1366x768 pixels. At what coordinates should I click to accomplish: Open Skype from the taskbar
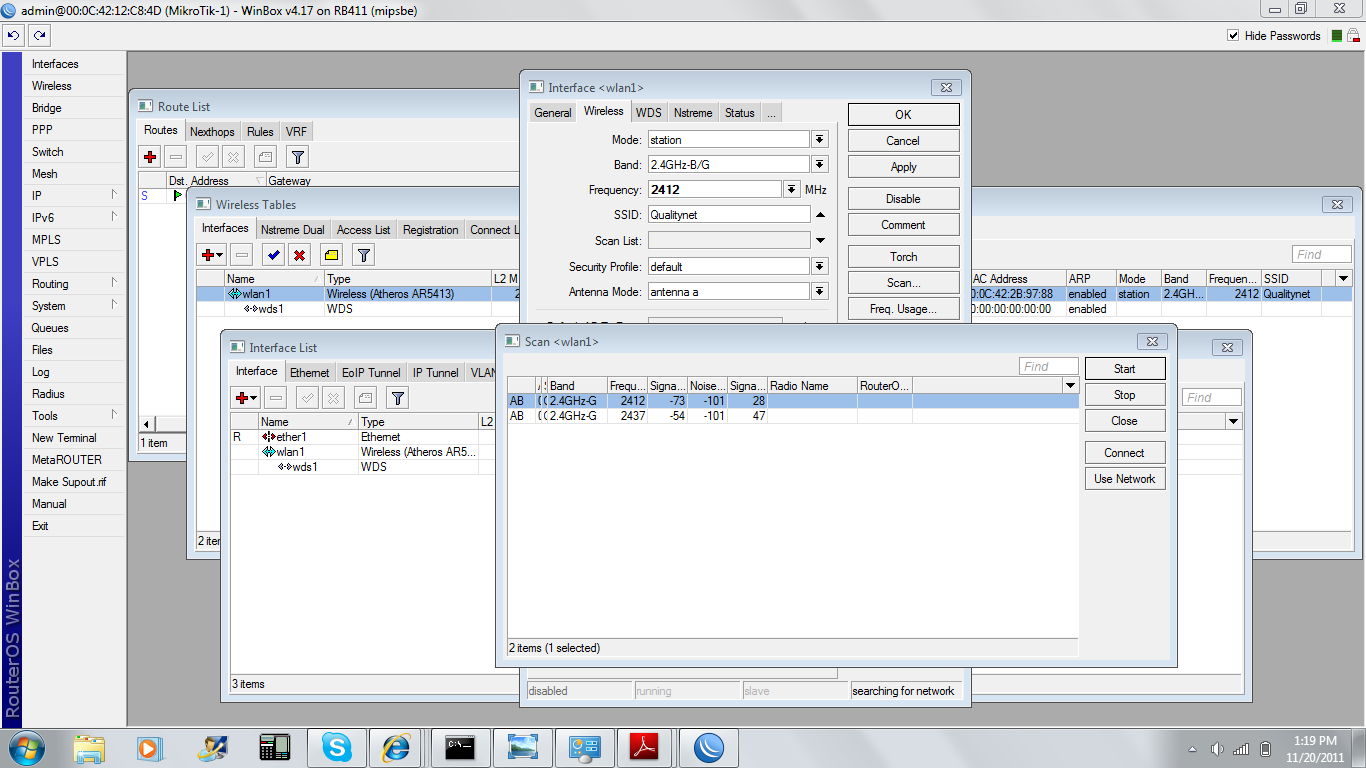337,748
